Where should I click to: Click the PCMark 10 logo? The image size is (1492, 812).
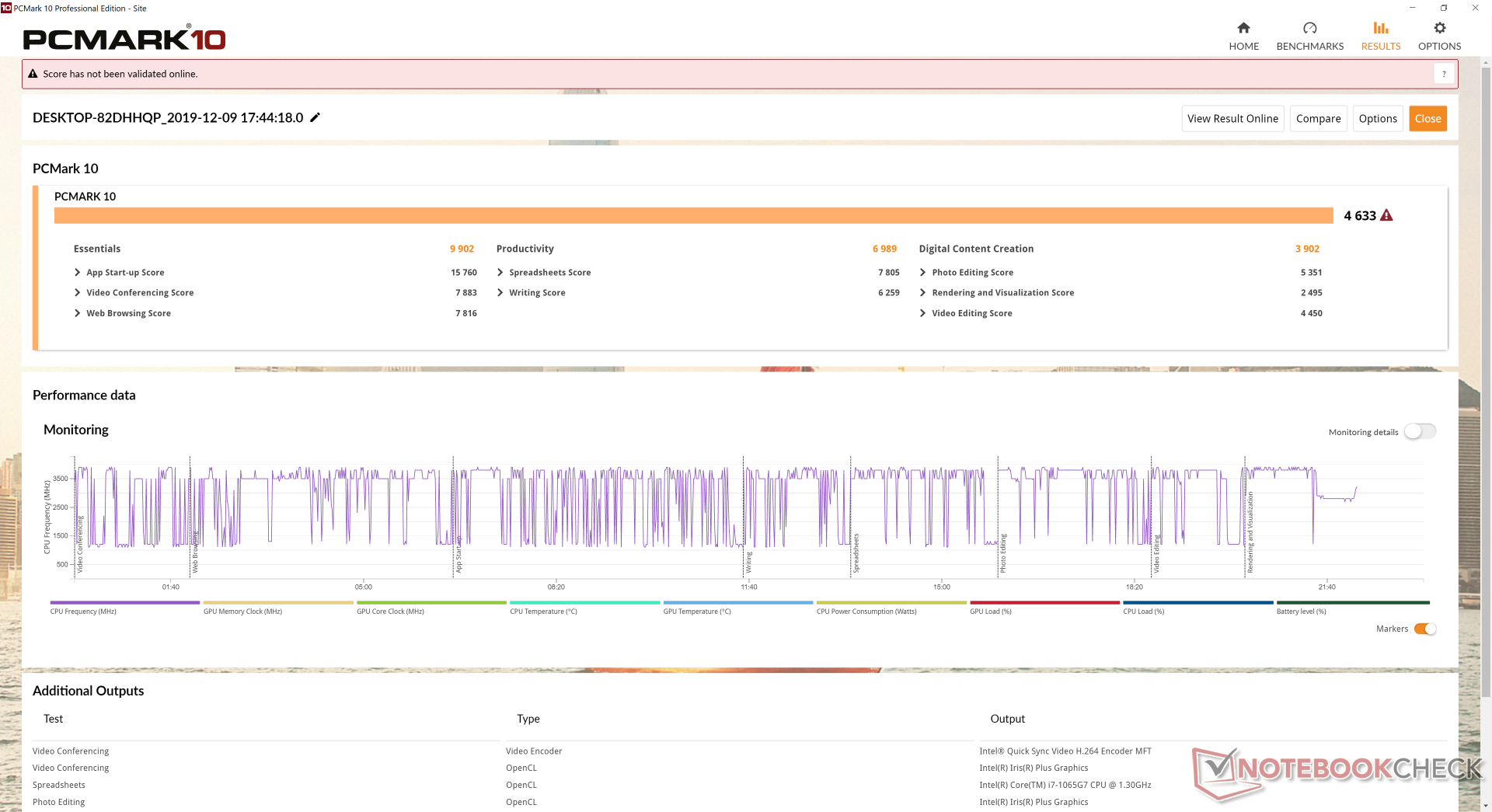124,39
